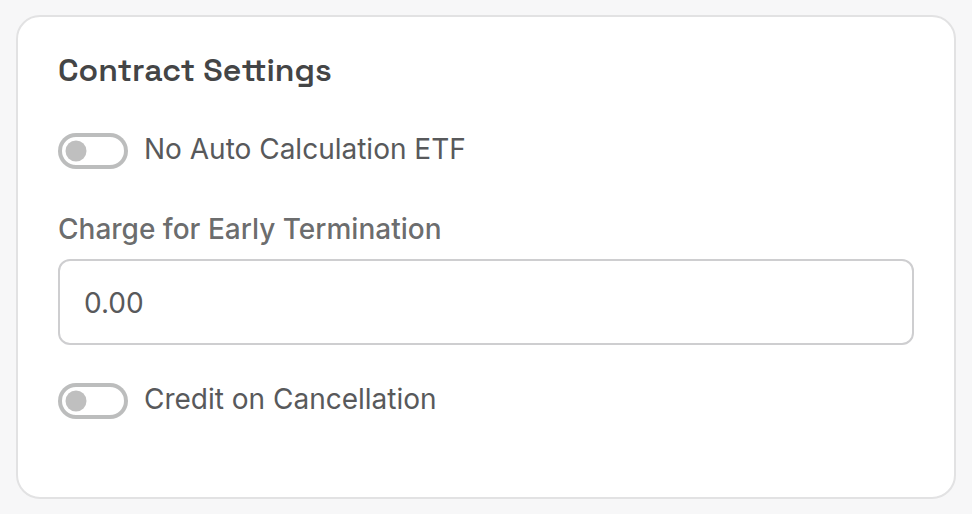
Task: Focus the early termination charge input's empty area
Action: click(x=527, y=302)
